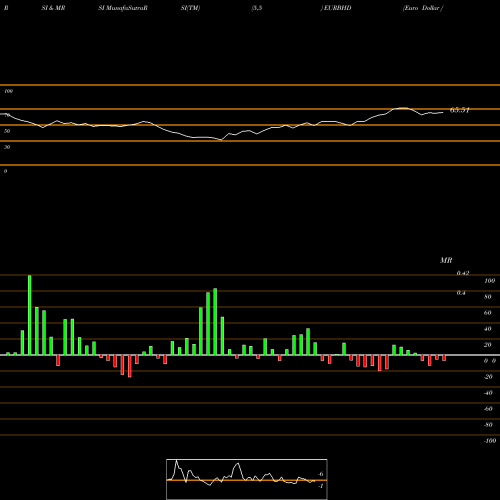Screen dimensions: 500x500
Task: Click the 20 label on histogram right axis
Action: pyautogui.click(x=488, y=345)
